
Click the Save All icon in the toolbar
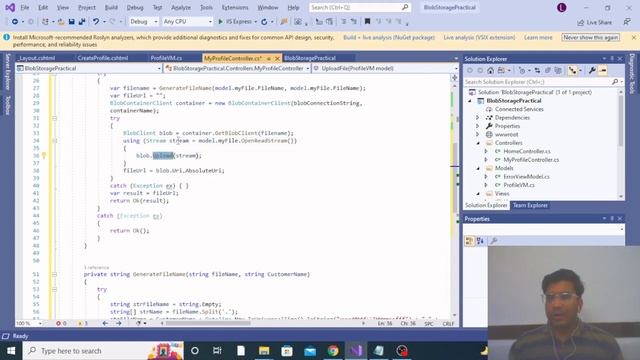click(82, 22)
